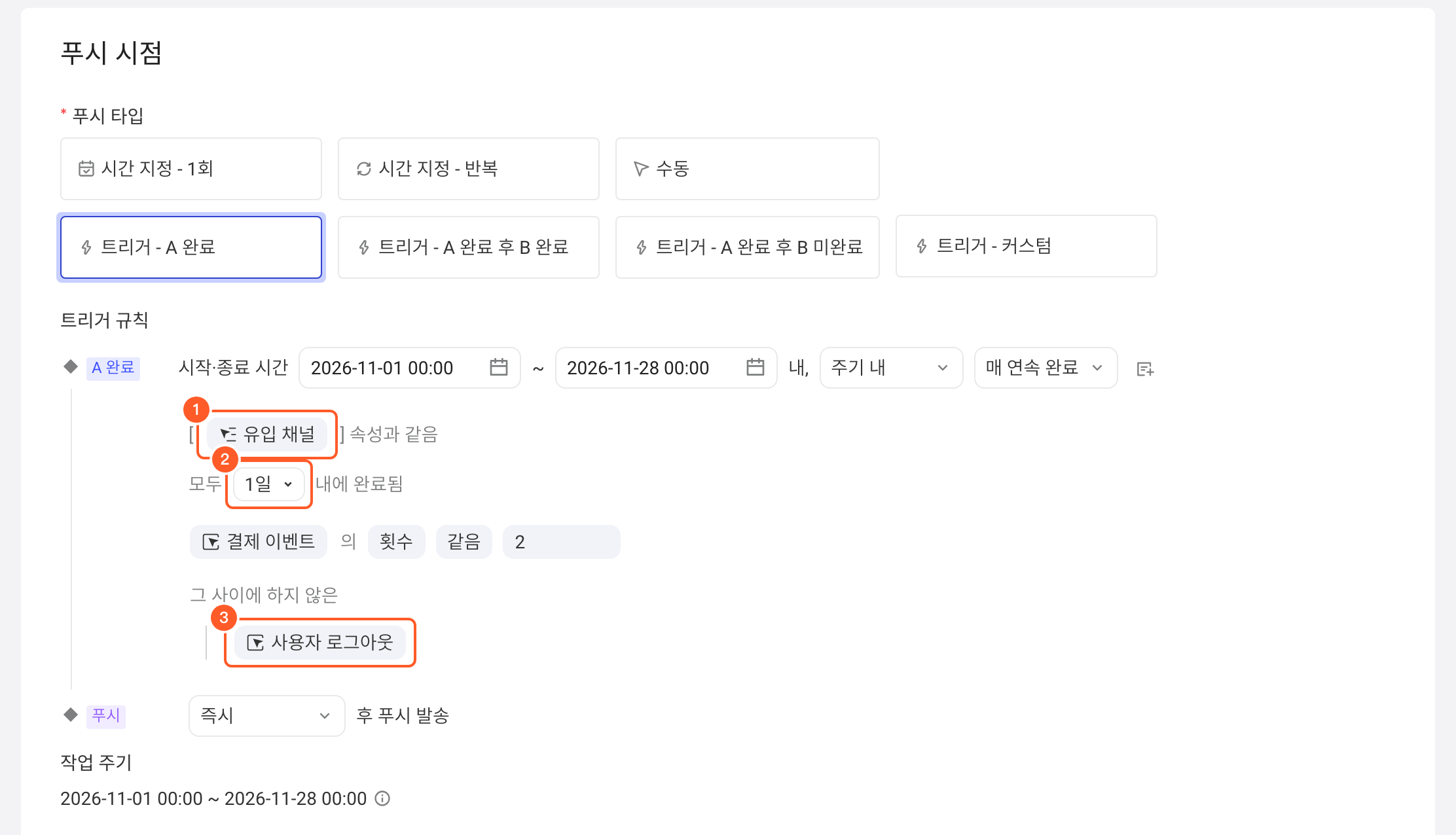Image resolution: width=1456 pixels, height=835 pixels.
Task: Click the '횟수' metric chip
Action: [x=397, y=542]
